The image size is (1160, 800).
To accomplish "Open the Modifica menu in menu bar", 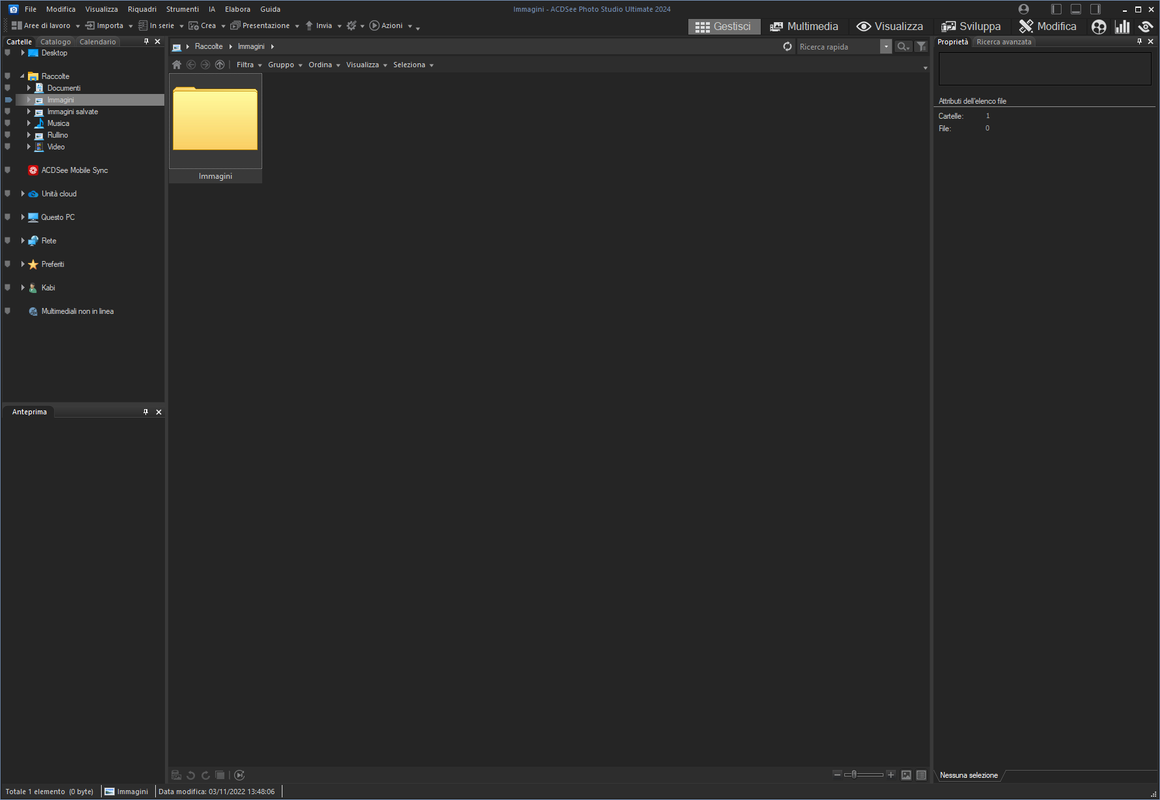I will (x=61, y=10).
